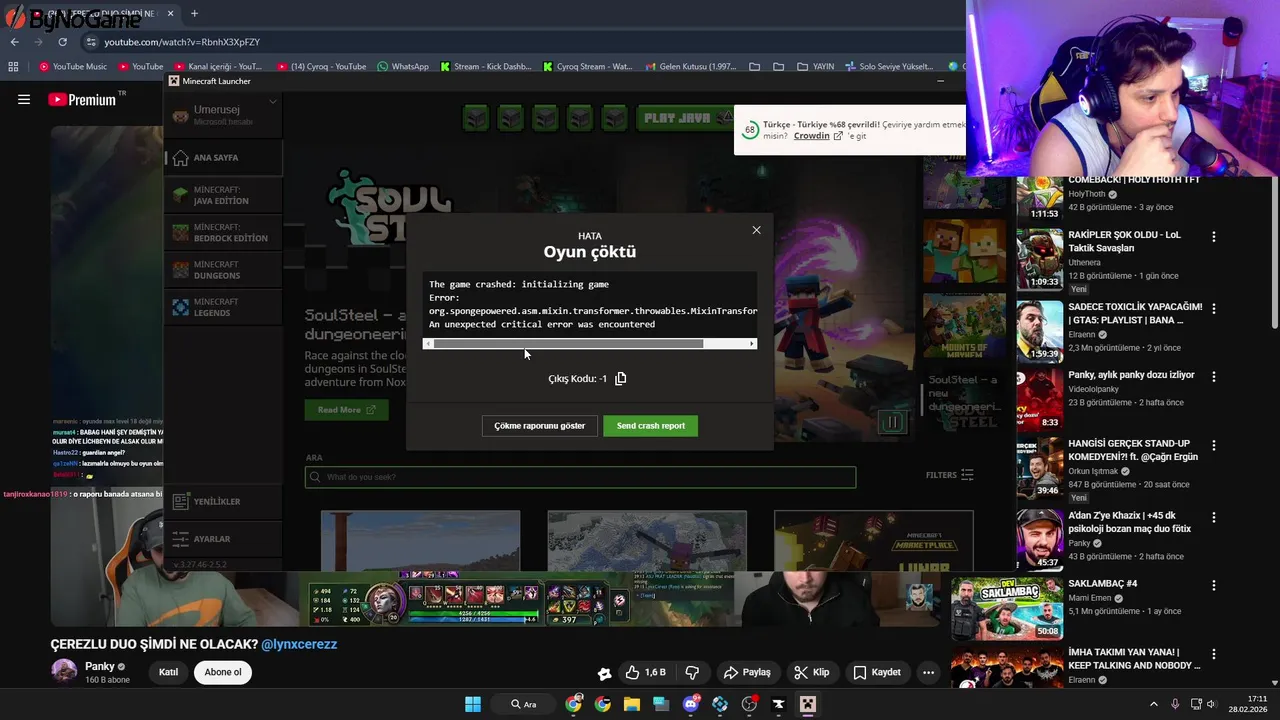Reload the browser page

(x=62, y=42)
